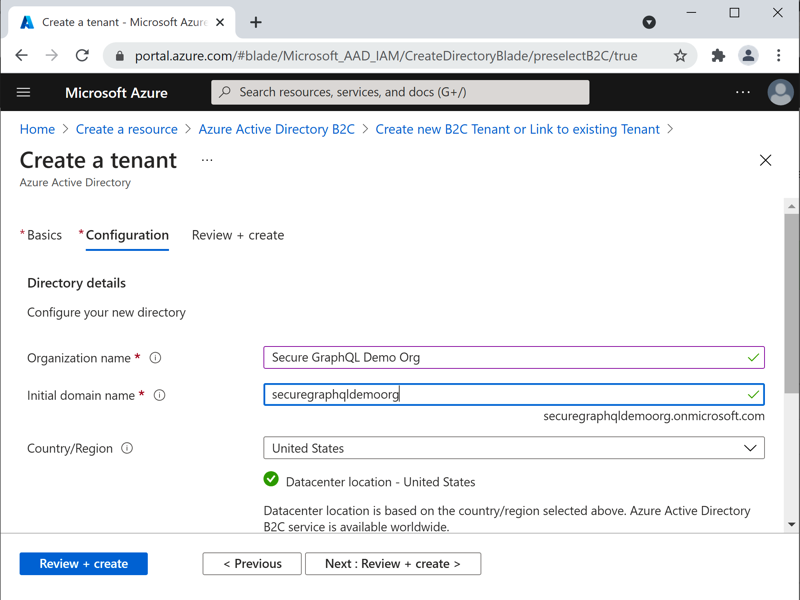Open Create a resource breadcrumb
Screen dimensions: 800x600
(127, 129)
